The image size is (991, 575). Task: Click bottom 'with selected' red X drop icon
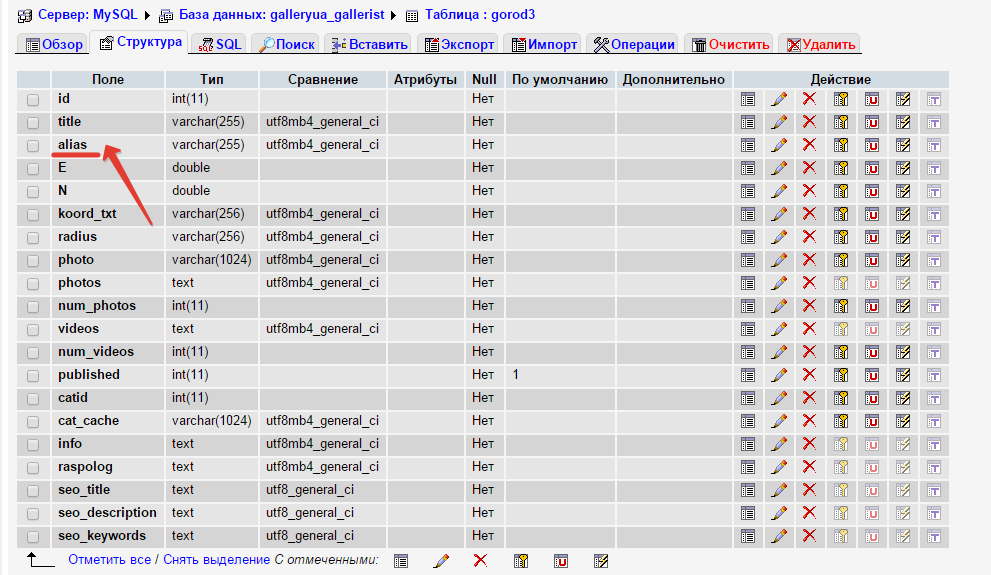click(480, 560)
